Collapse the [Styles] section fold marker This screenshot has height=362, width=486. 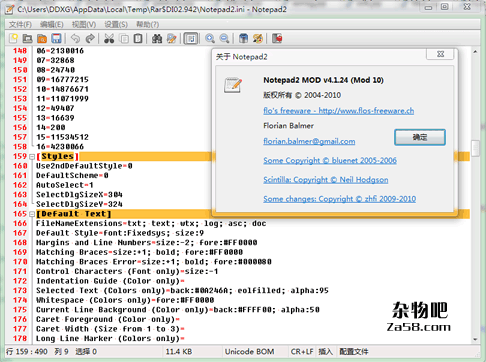tap(32, 156)
